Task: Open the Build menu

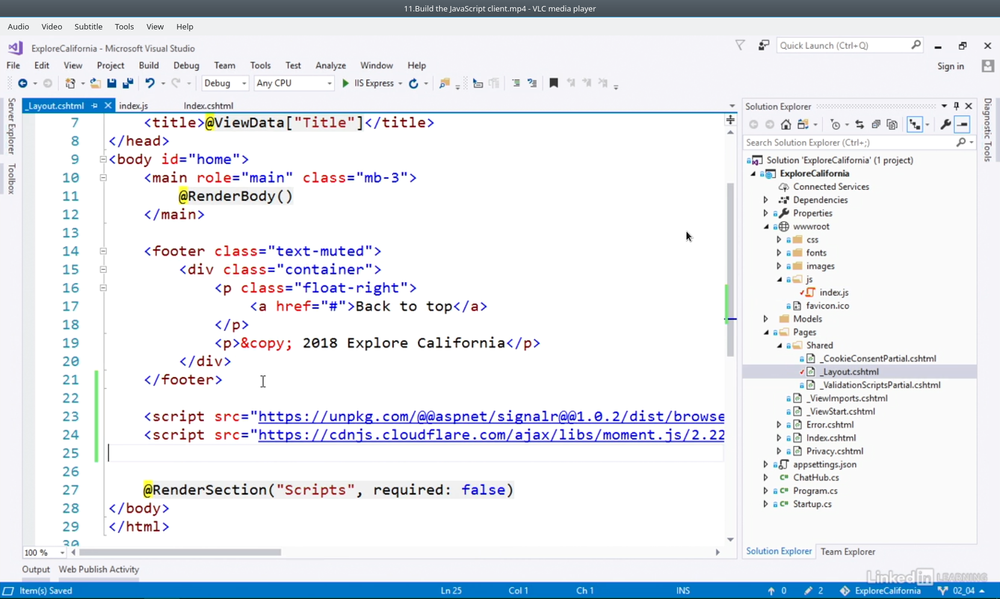Action: pos(149,66)
